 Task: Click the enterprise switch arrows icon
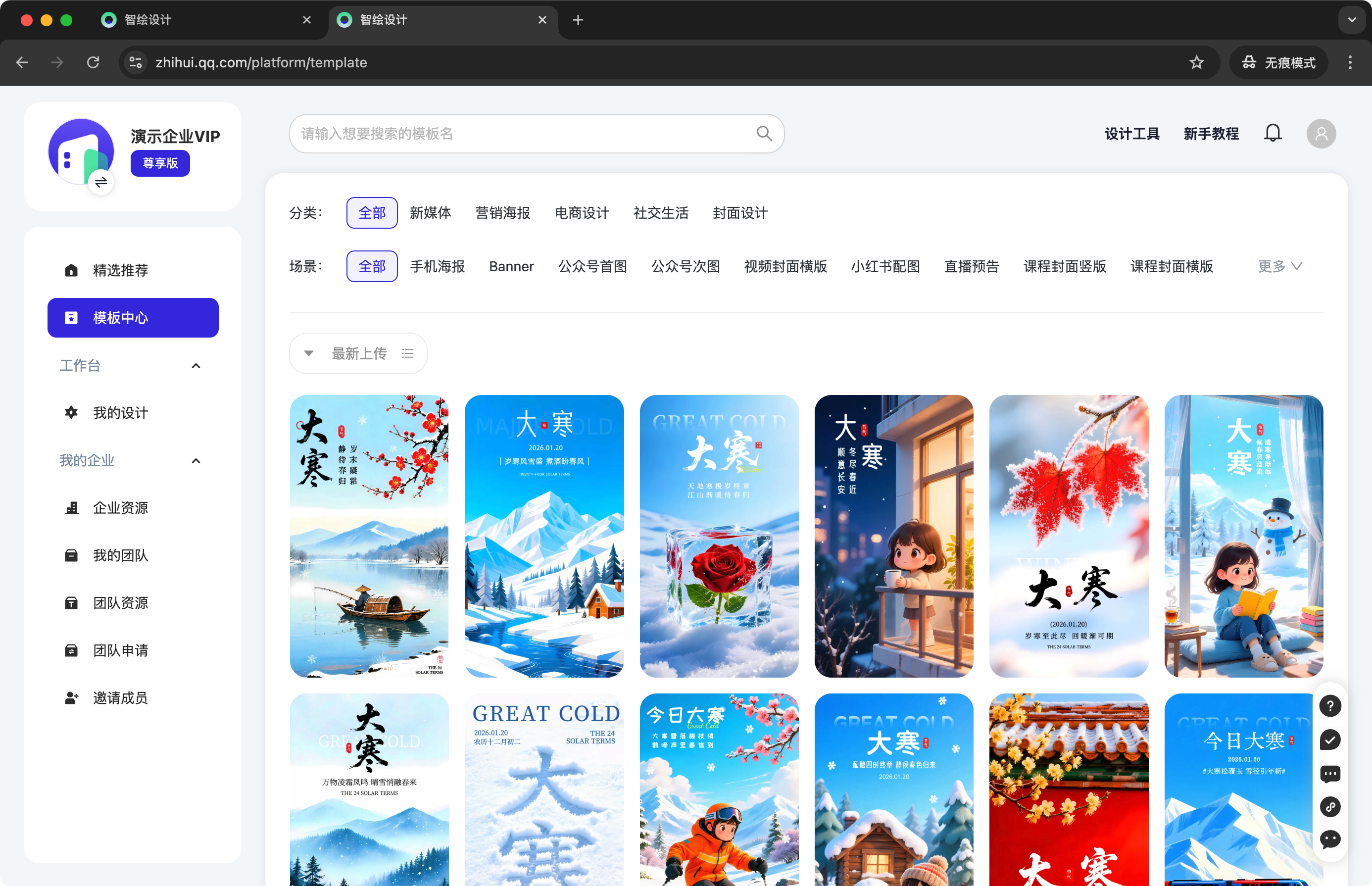pos(101,183)
